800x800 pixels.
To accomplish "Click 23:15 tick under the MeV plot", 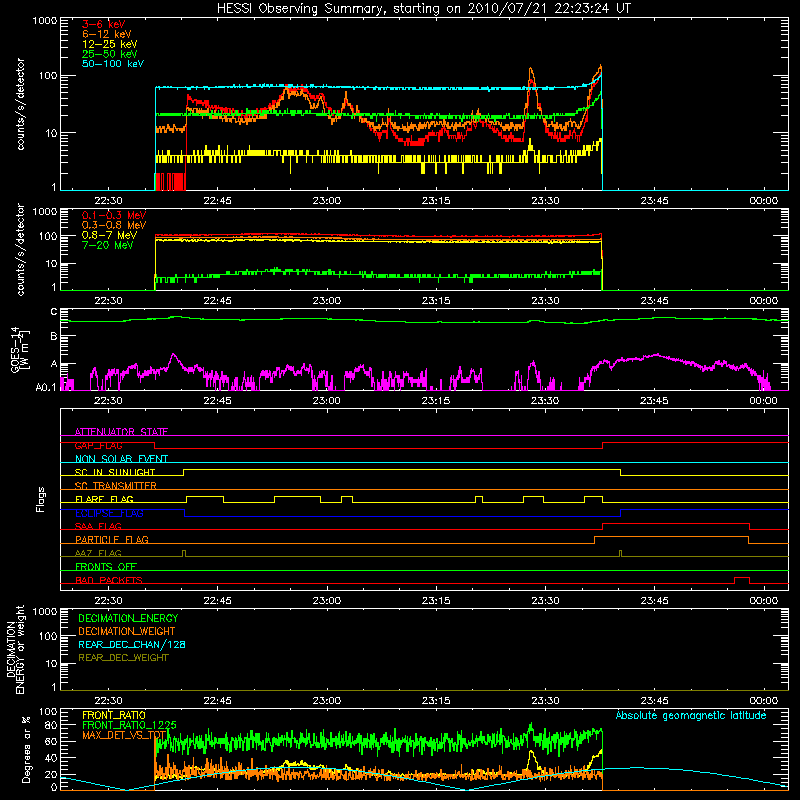I will (x=436, y=301).
